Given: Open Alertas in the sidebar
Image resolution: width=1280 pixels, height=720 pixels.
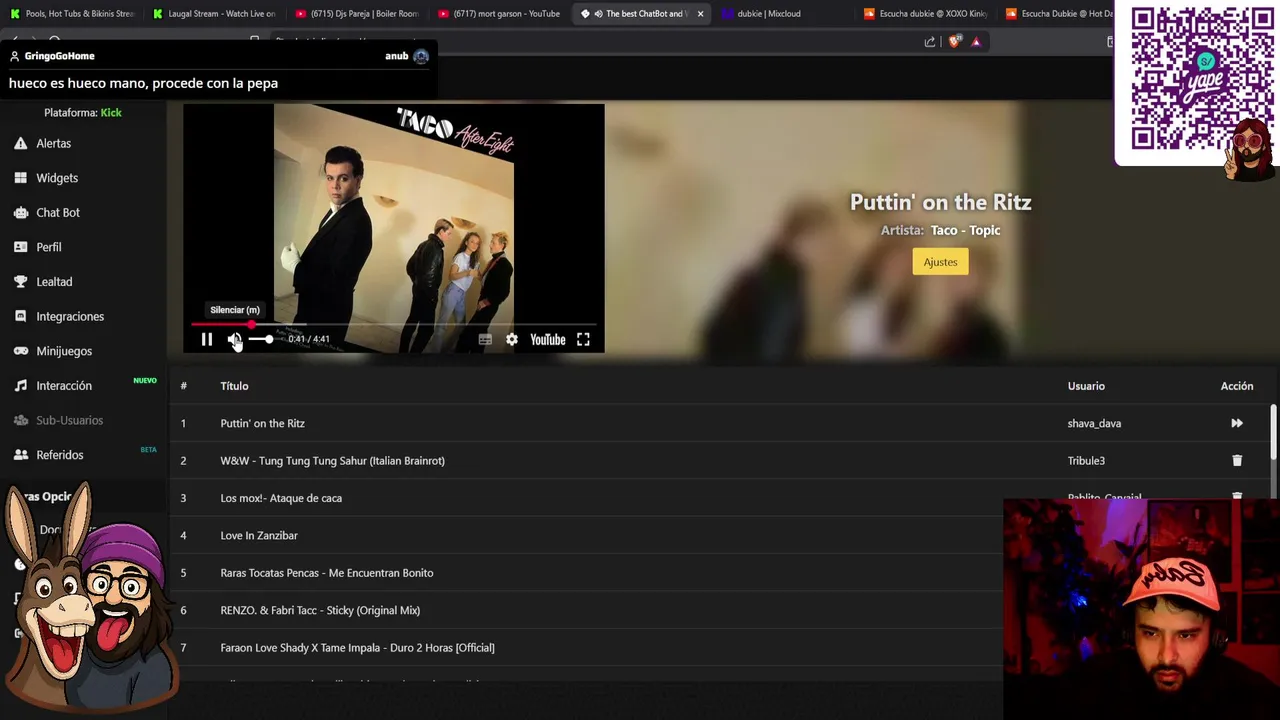Looking at the screenshot, I should [x=53, y=143].
